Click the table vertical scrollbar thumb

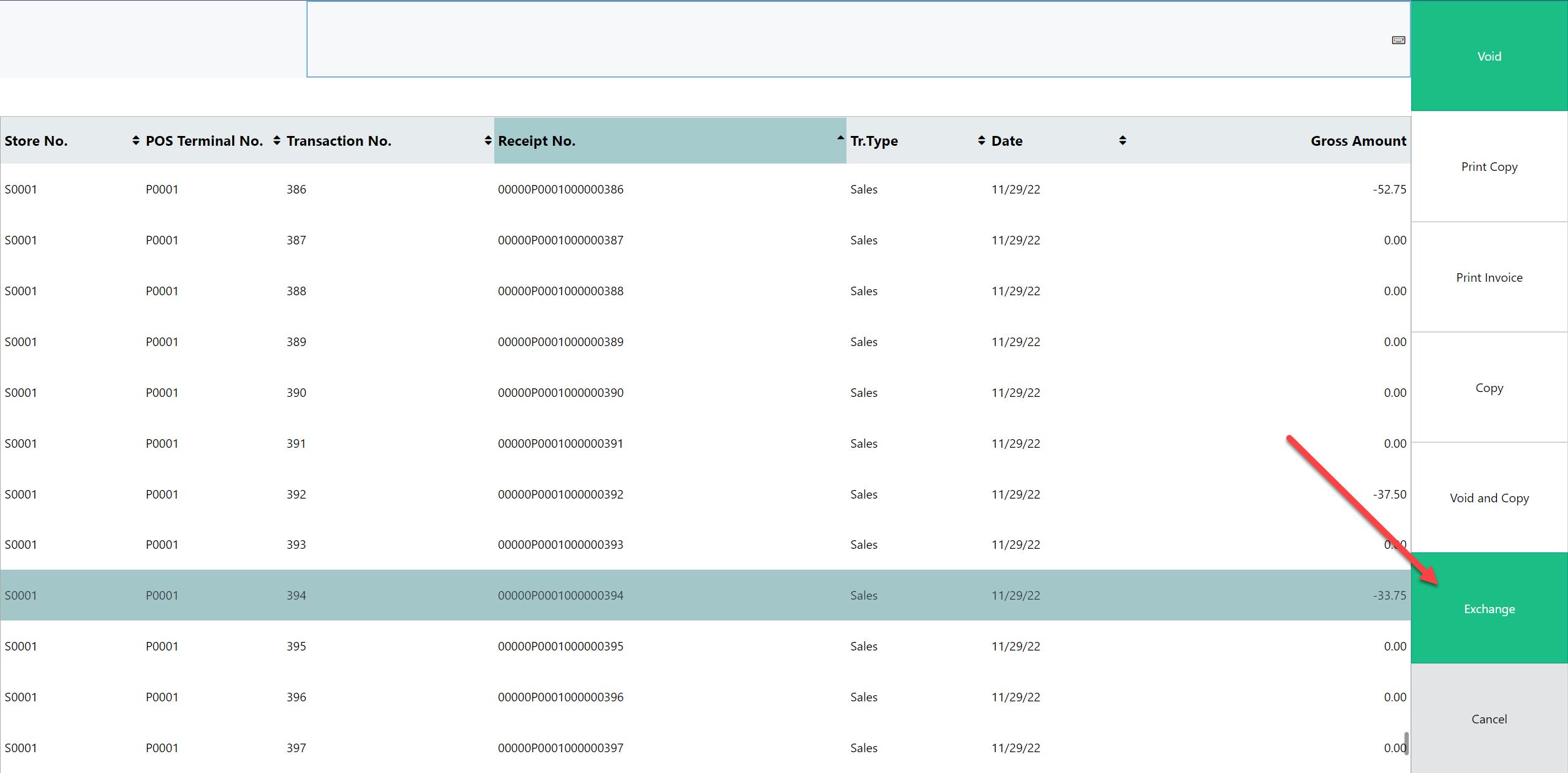[1406, 743]
